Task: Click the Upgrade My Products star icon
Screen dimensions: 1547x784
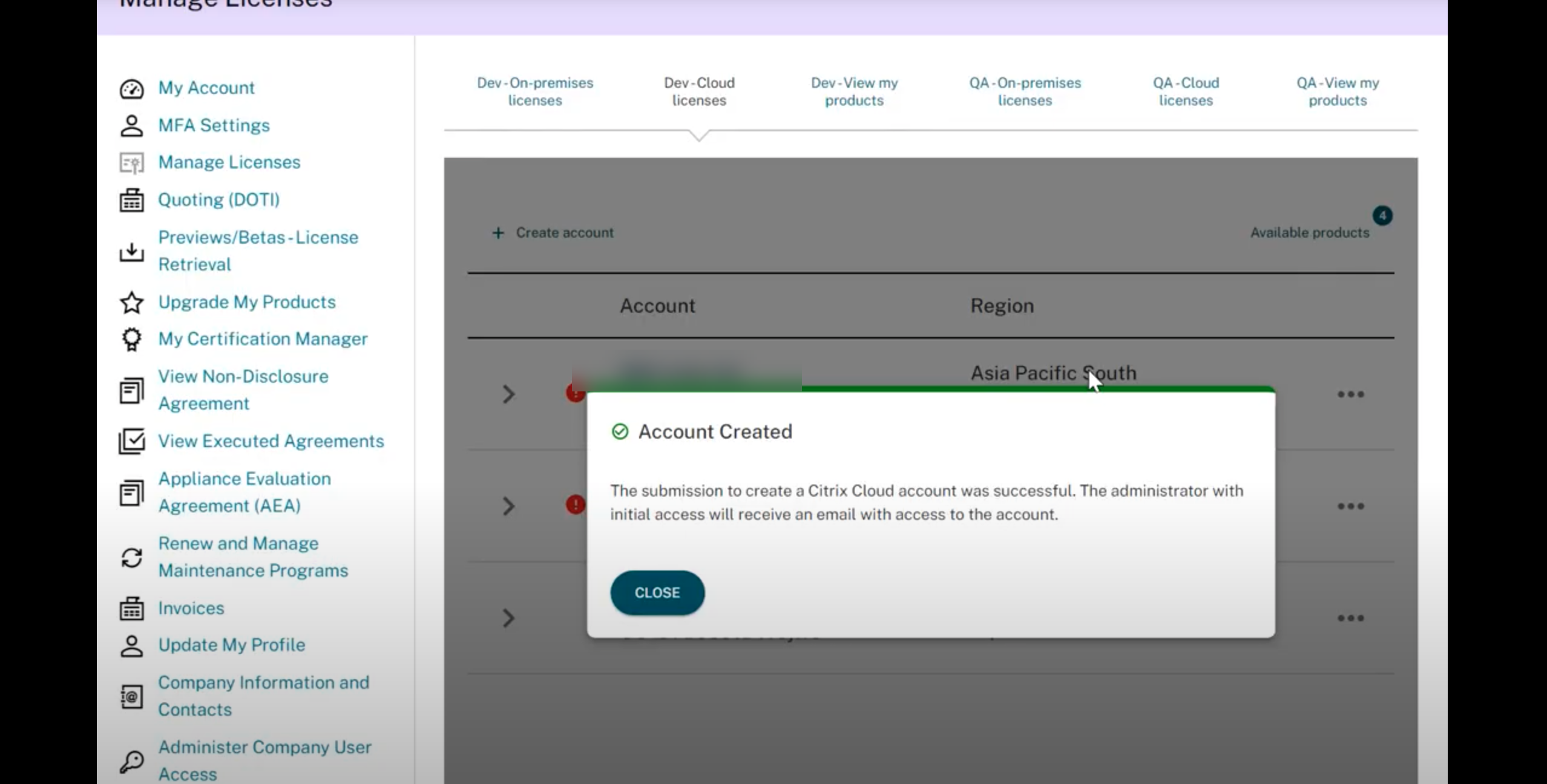Action: click(131, 302)
